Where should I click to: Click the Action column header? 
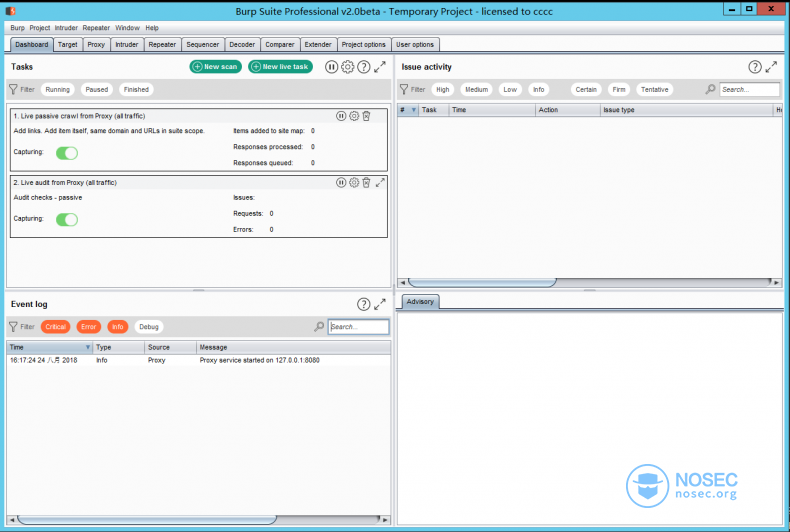(567, 110)
